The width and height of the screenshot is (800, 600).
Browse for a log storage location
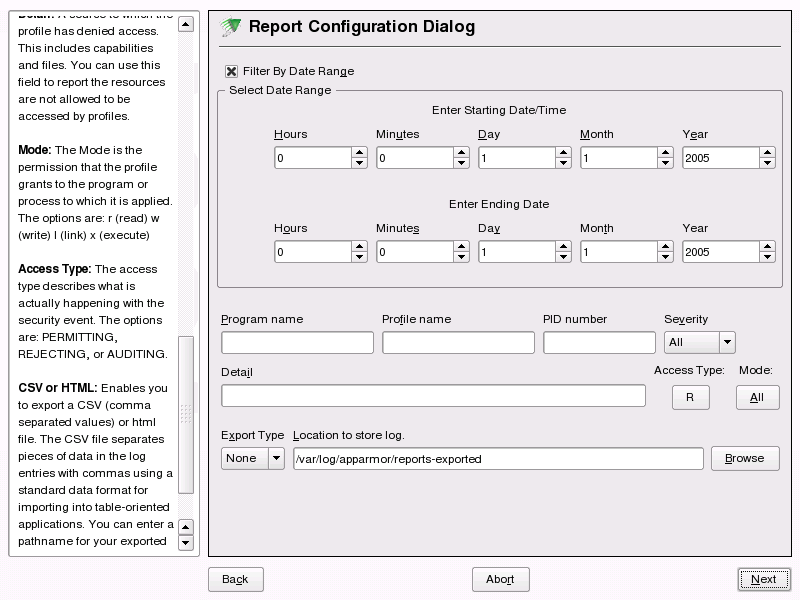(x=746, y=458)
